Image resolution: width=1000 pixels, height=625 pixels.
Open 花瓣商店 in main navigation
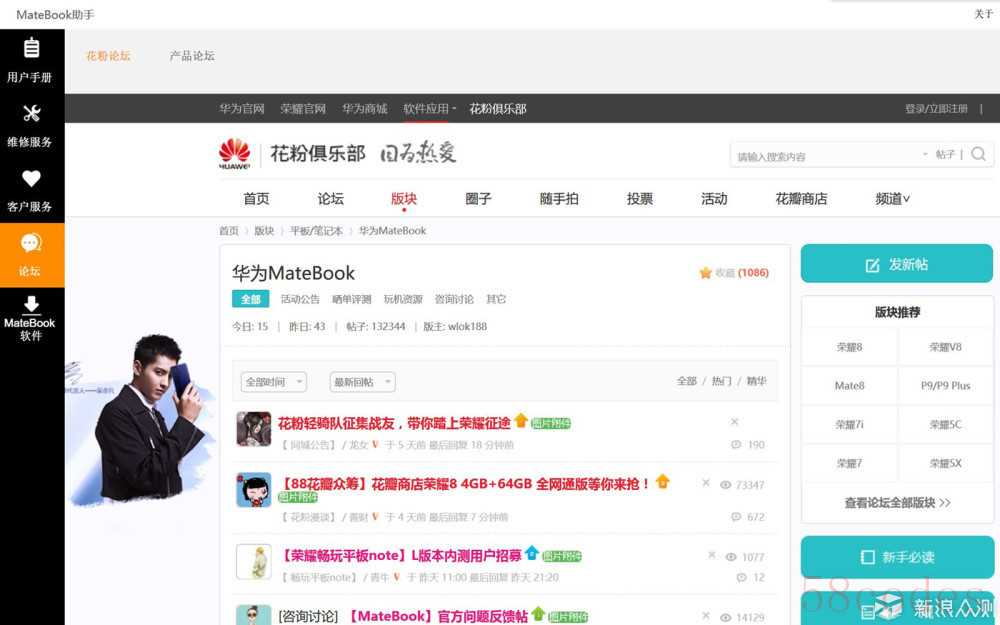click(x=801, y=199)
